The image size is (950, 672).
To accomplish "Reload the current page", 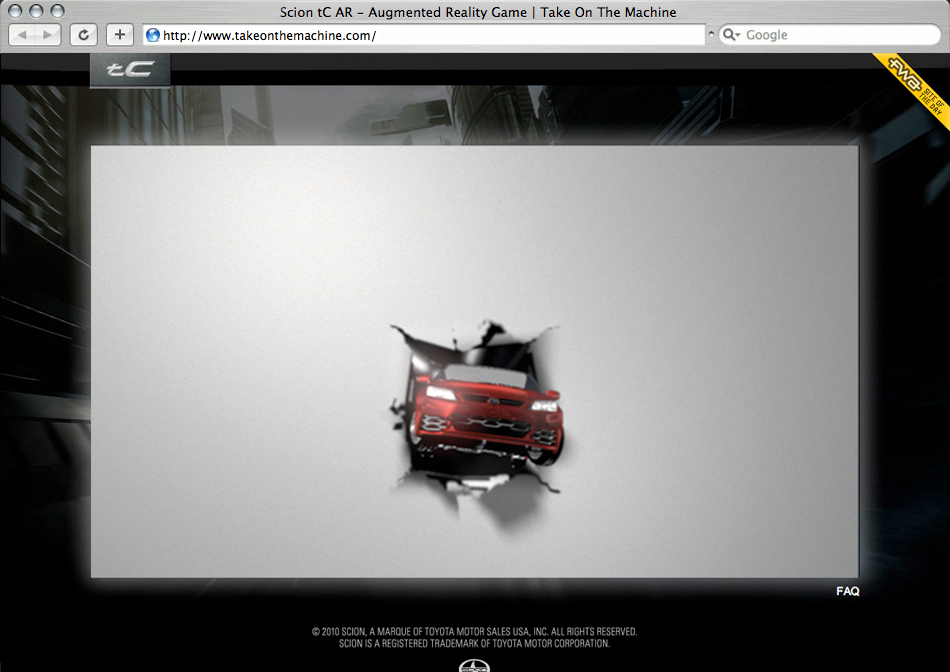I will pyautogui.click(x=83, y=35).
